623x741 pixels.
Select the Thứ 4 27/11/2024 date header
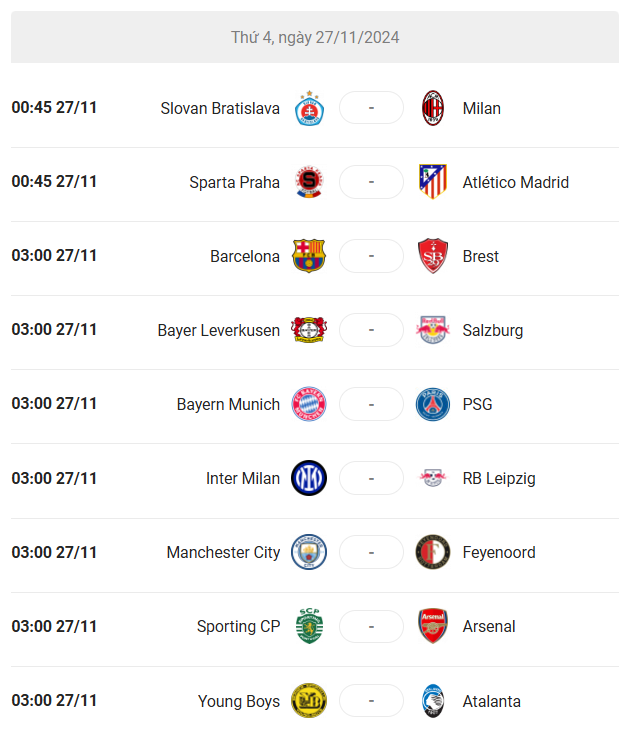pyautogui.click(x=315, y=37)
